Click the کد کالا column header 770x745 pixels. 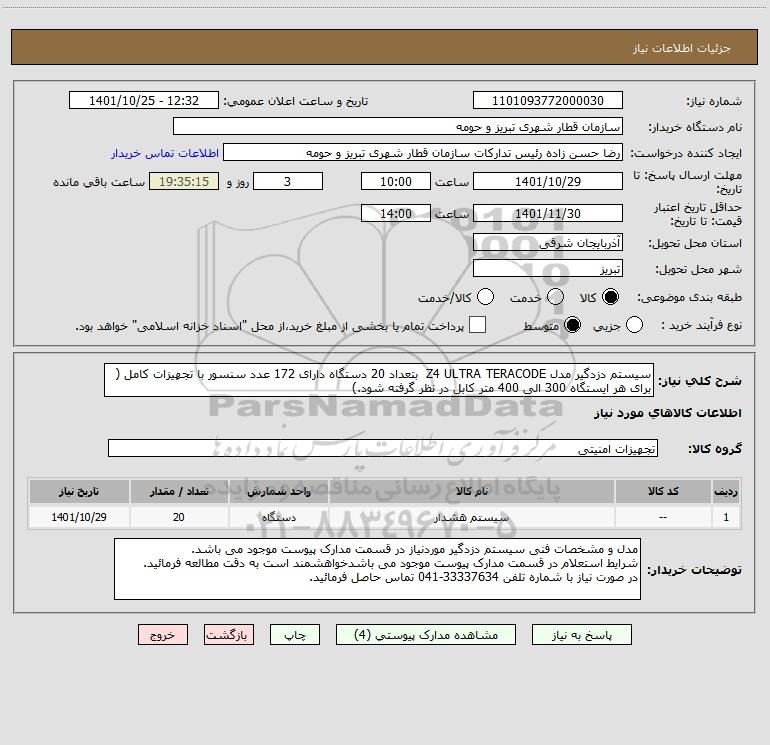663,492
